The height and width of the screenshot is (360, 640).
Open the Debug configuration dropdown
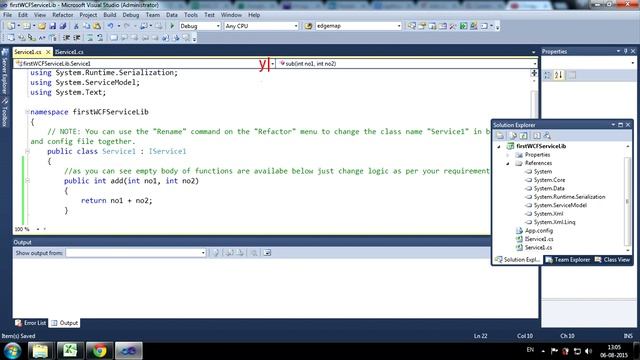[x=200, y=26]
